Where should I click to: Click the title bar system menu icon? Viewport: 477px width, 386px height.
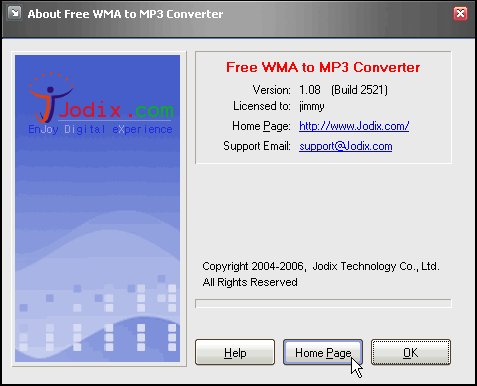(14, 13)
